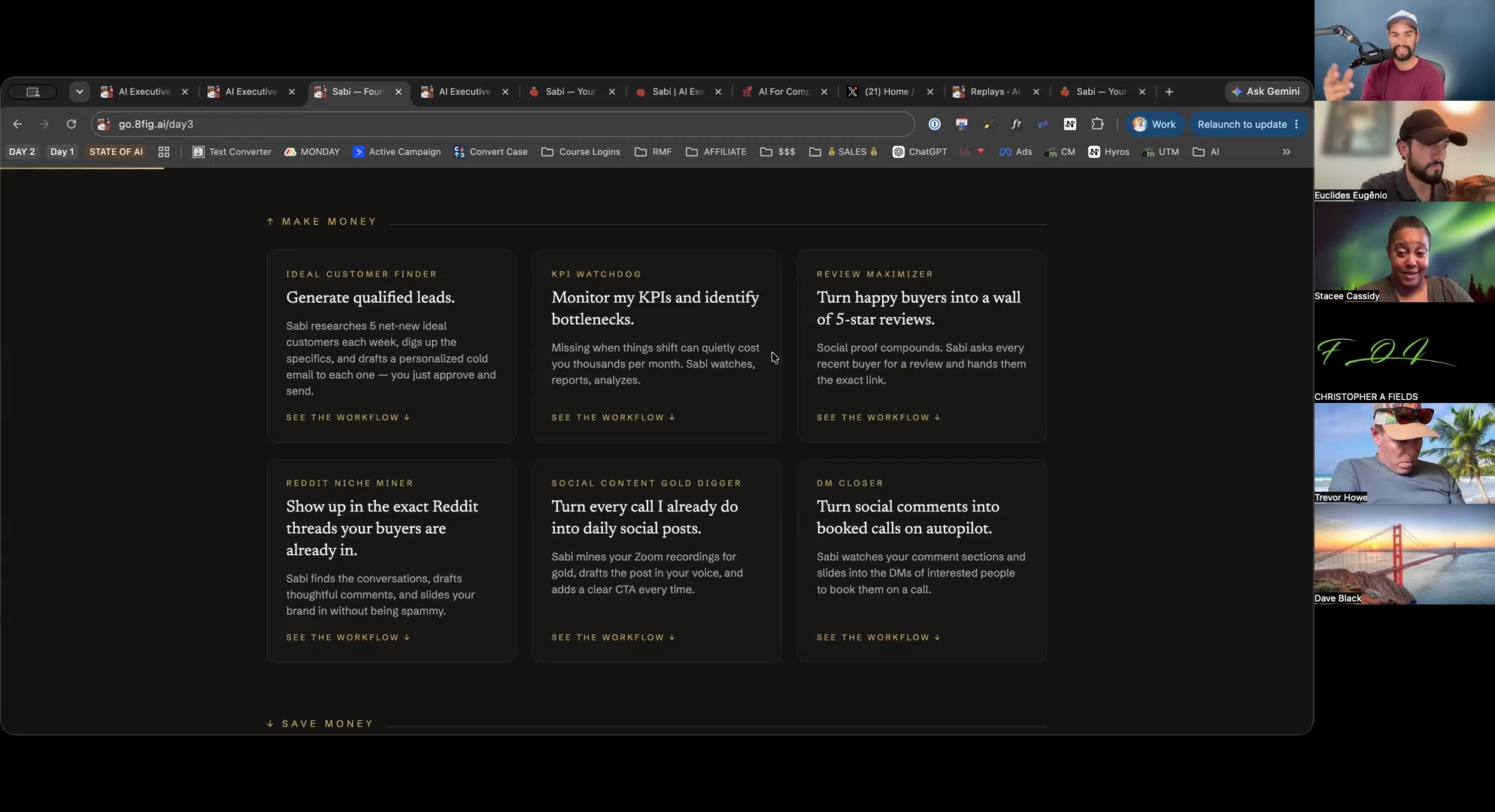This screenshot has height=812, width=1495.
Task: Open the Hyros bookmark
Action: (1108, 152)
